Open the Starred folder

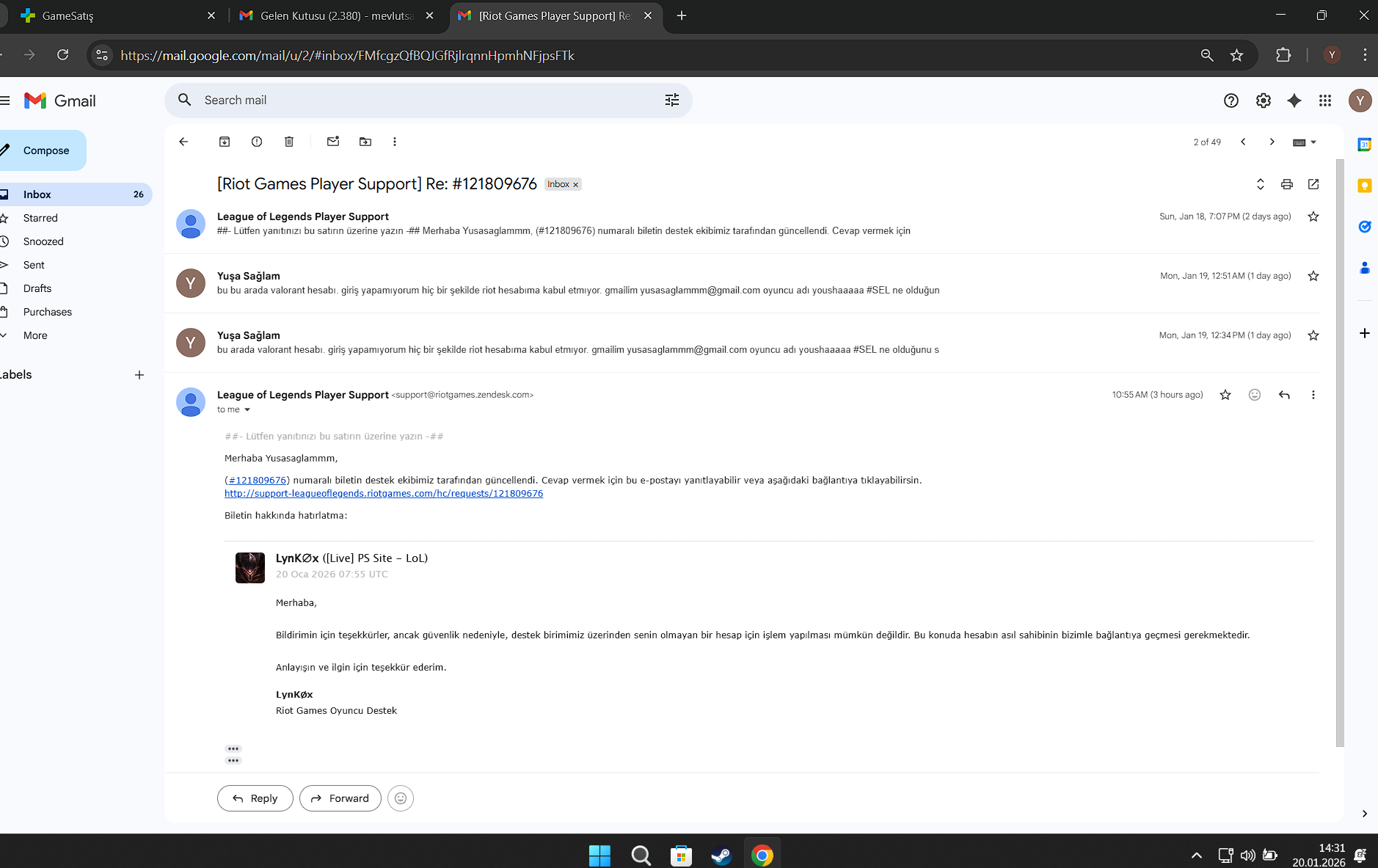click(x=40, y=218)
